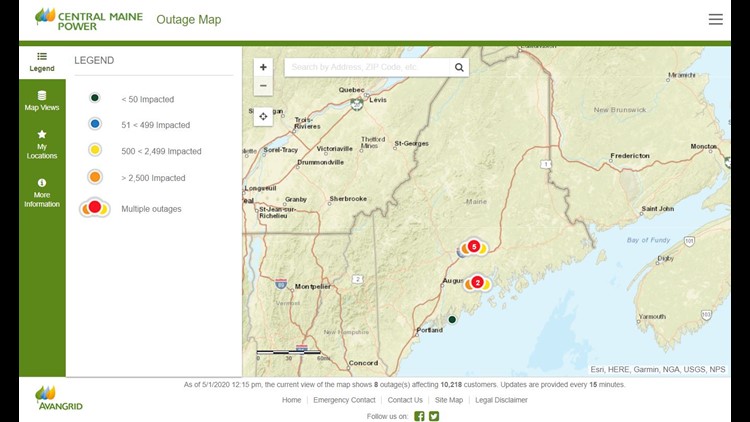Click the red cluster marker showing 5

(x=474, y=246)
